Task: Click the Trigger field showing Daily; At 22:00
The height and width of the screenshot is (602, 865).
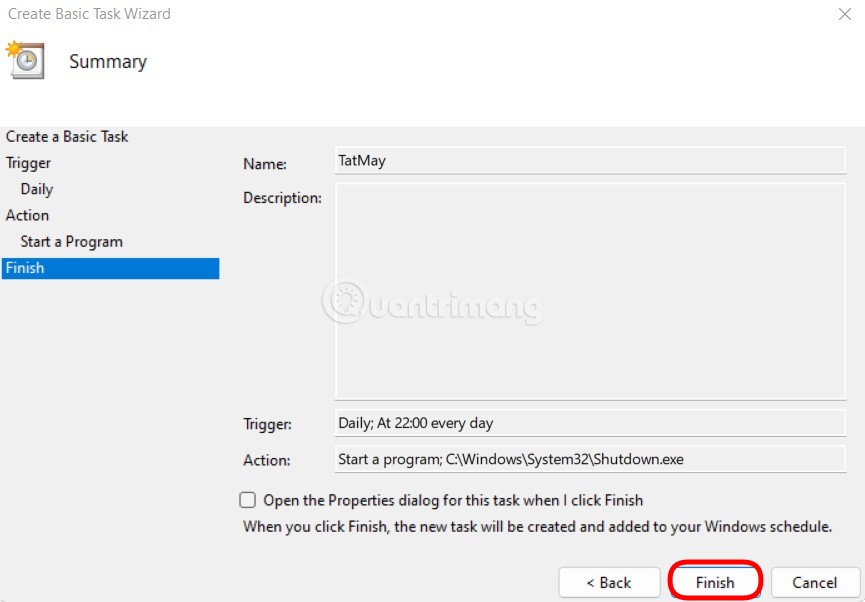Action: click(590, 423)
